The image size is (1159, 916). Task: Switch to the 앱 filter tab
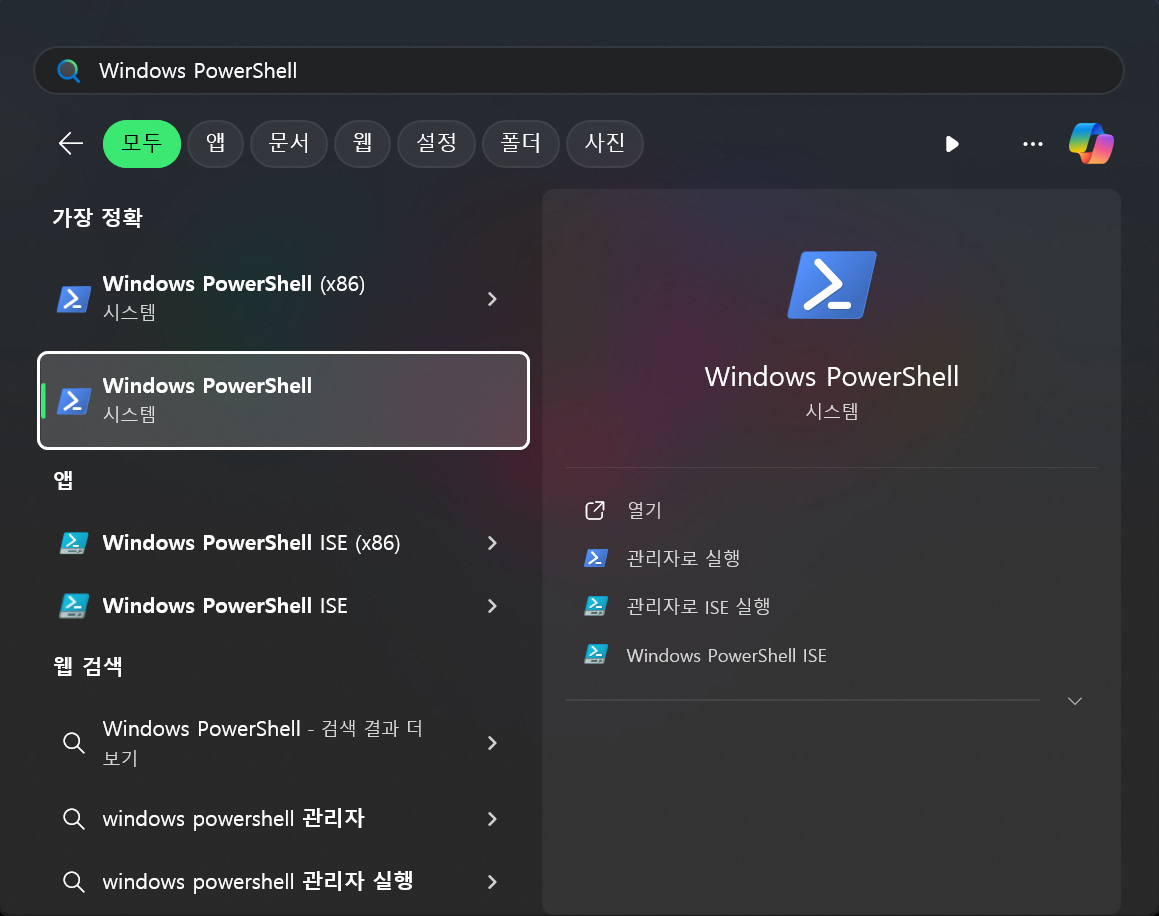click(216, 143)
